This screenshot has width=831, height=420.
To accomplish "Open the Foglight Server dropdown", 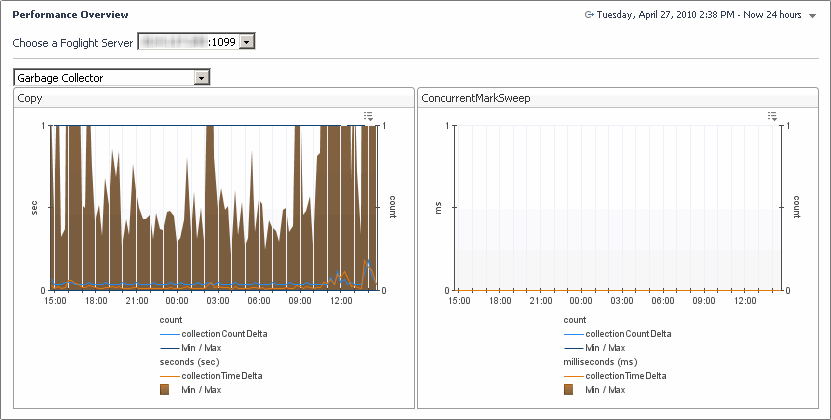I will tap(247, 41).
